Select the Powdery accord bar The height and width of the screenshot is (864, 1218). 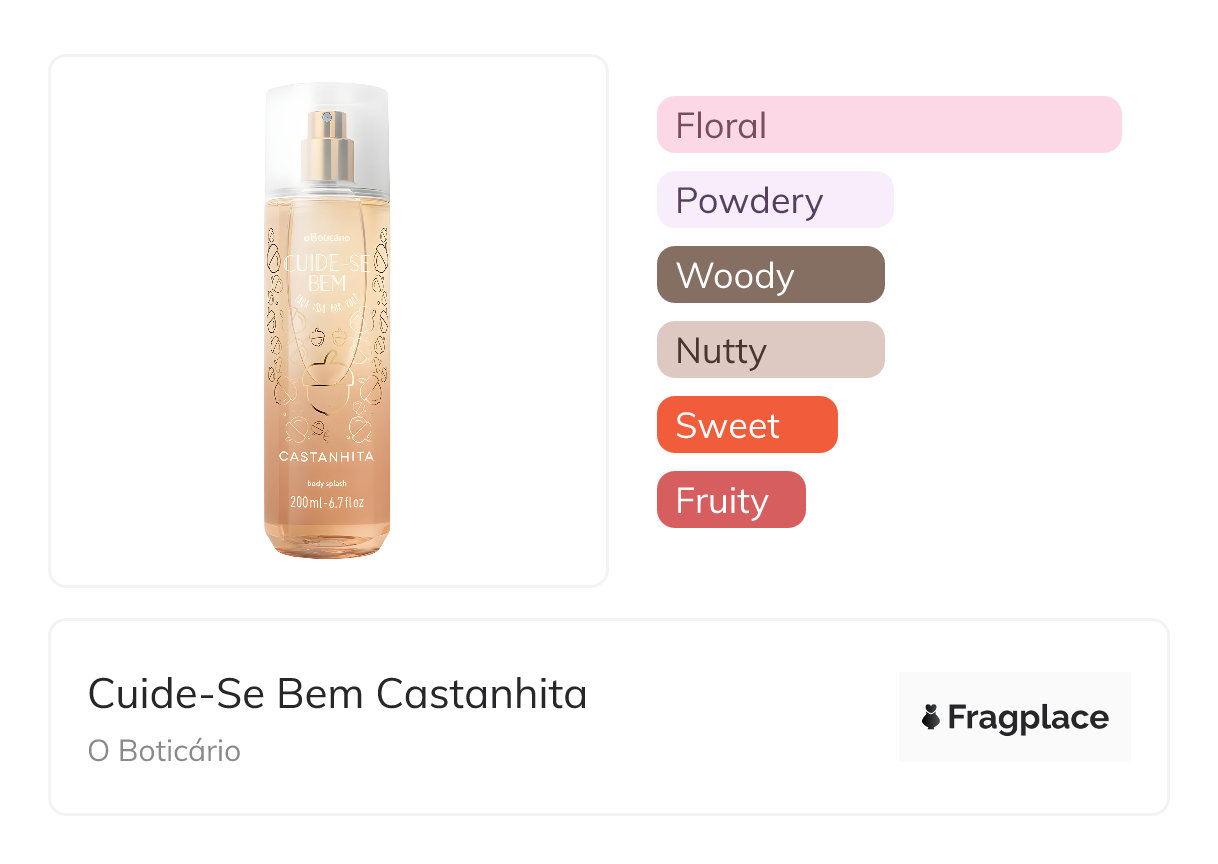coord(774,200)
